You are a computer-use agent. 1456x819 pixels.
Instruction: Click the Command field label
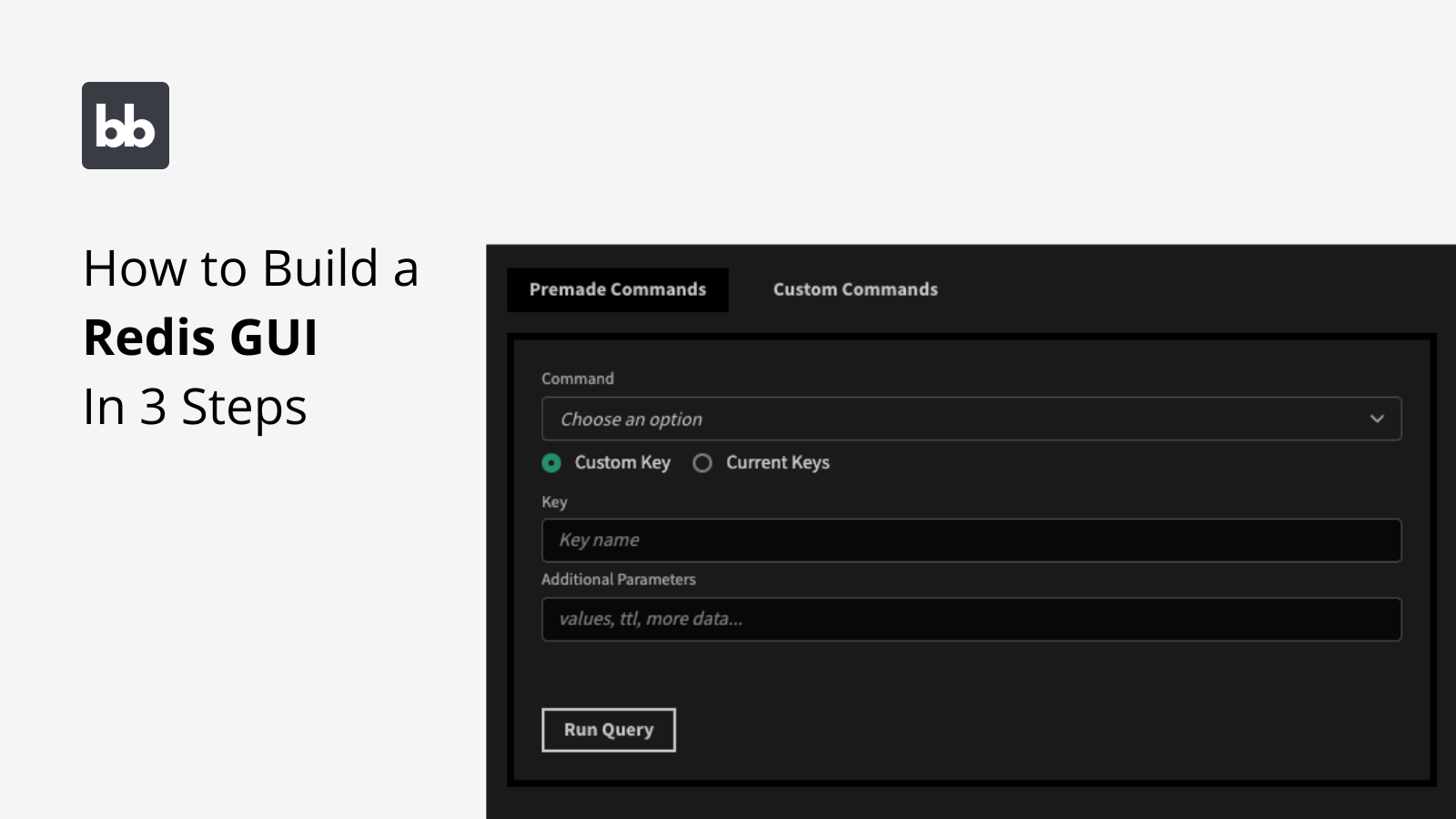577,379
